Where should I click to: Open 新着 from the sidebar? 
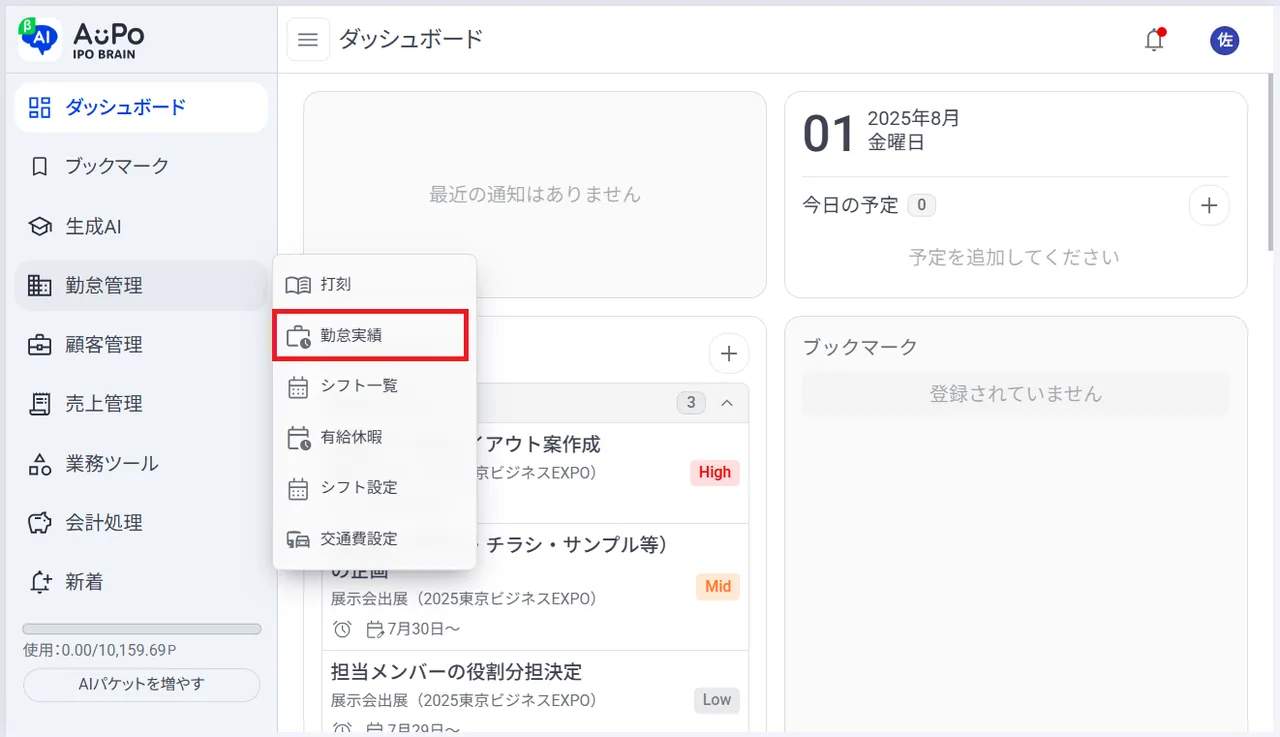click(x=141, y=582)
